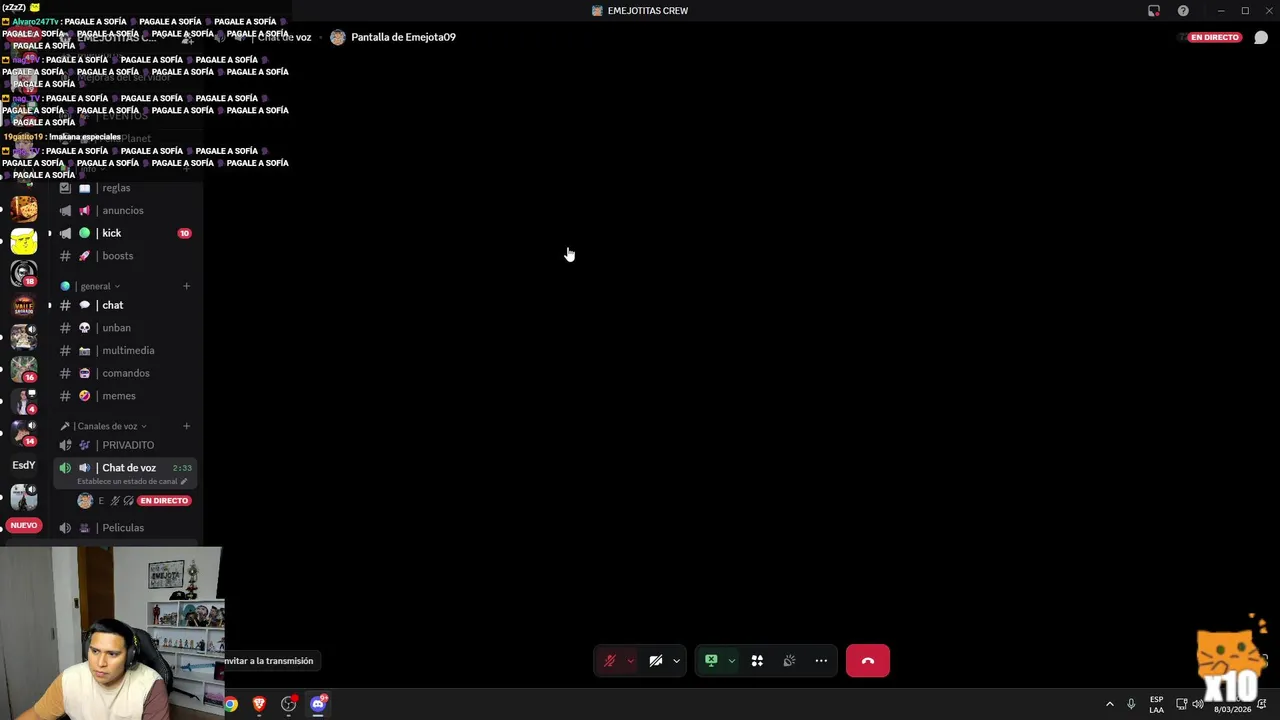This screenshot has height=720, width=1280.
Task: Open the Valle Salvaje server icon
Action: [x=24, y=305]
